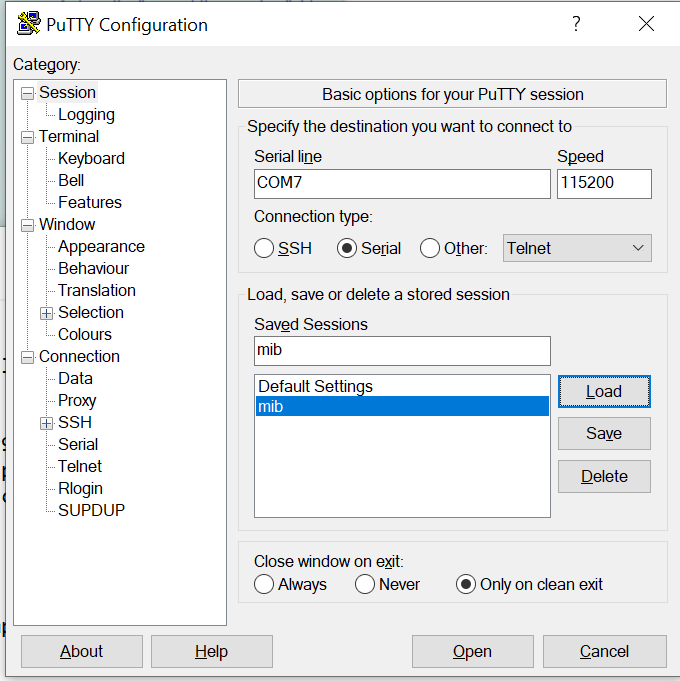Viewport: 680px width, 681px height.
Task: Click the Save session button
Action: pyautogui.click(x=604, y=433)
